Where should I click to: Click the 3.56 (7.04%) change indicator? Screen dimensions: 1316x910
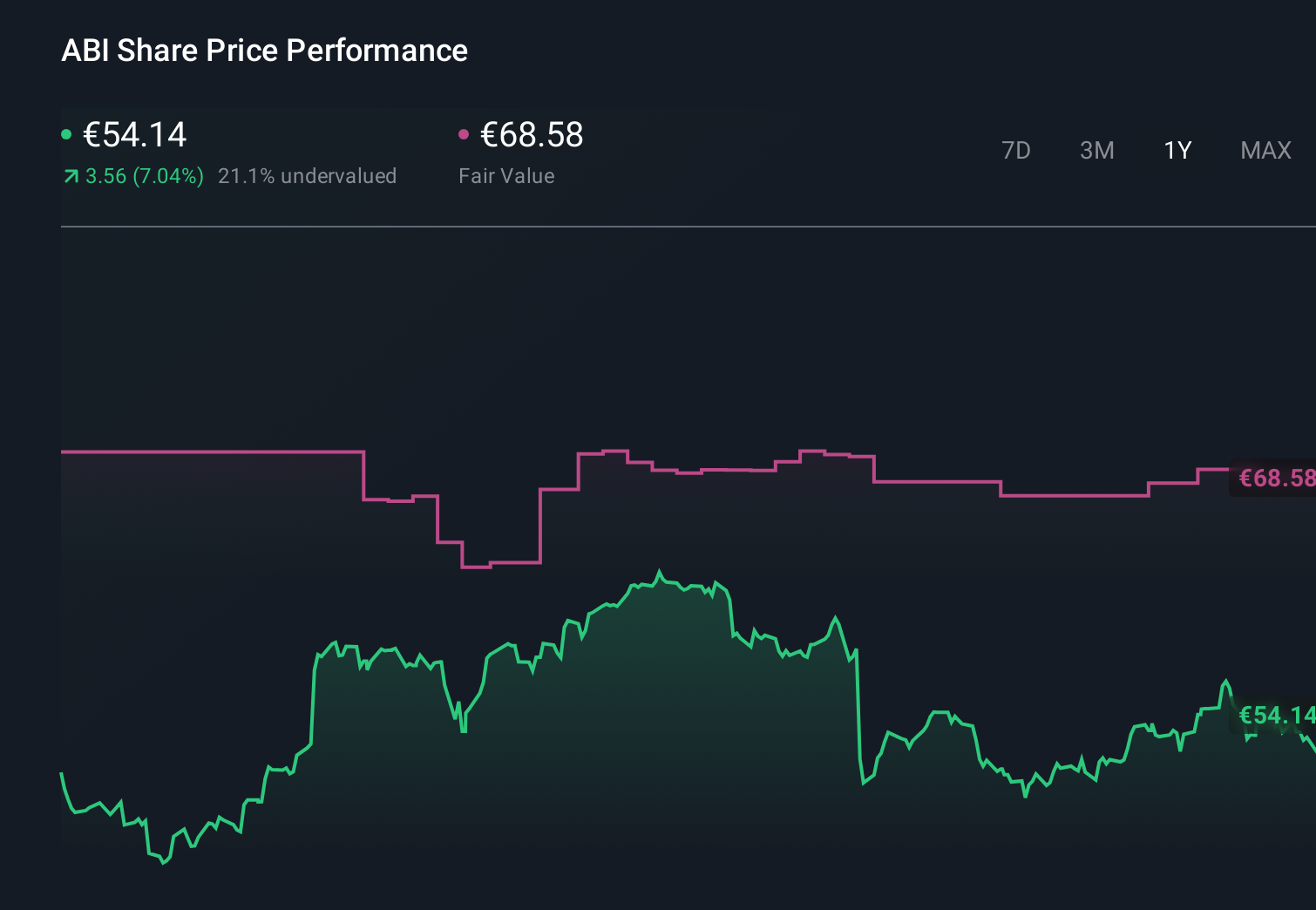(x=143, y=176)
